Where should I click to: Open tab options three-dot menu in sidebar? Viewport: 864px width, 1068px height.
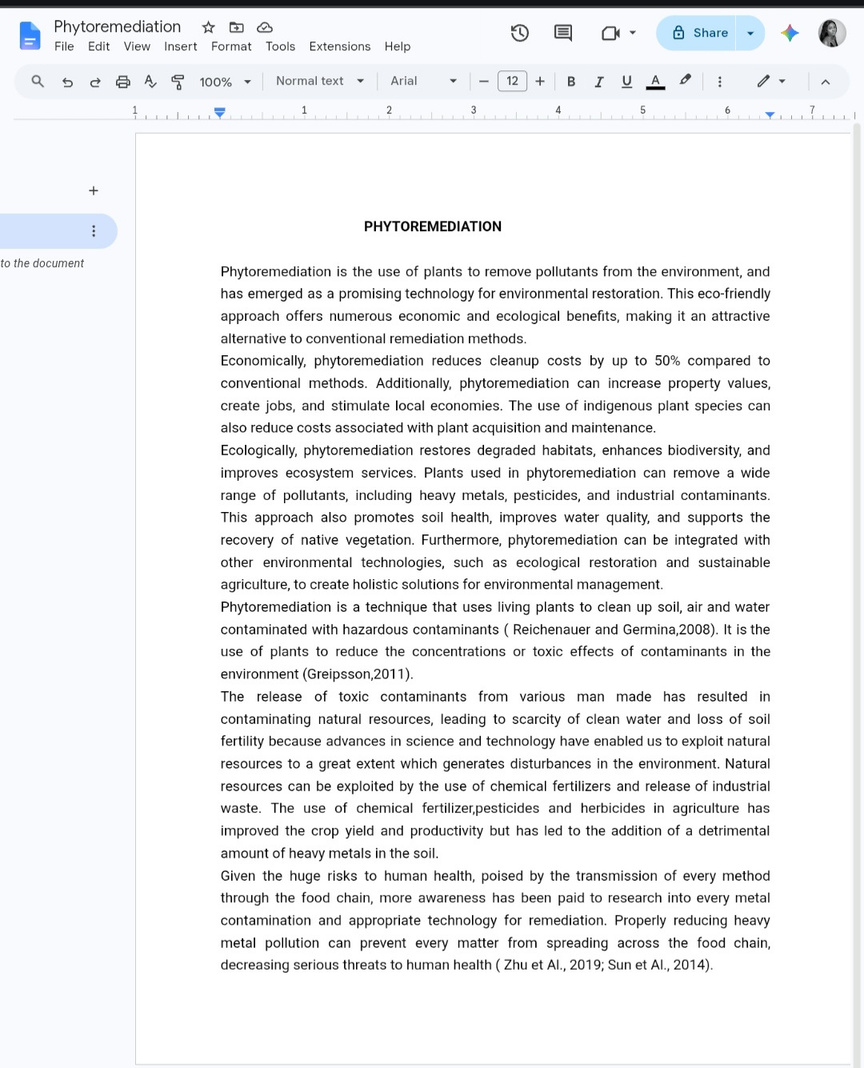pos(93,231)
